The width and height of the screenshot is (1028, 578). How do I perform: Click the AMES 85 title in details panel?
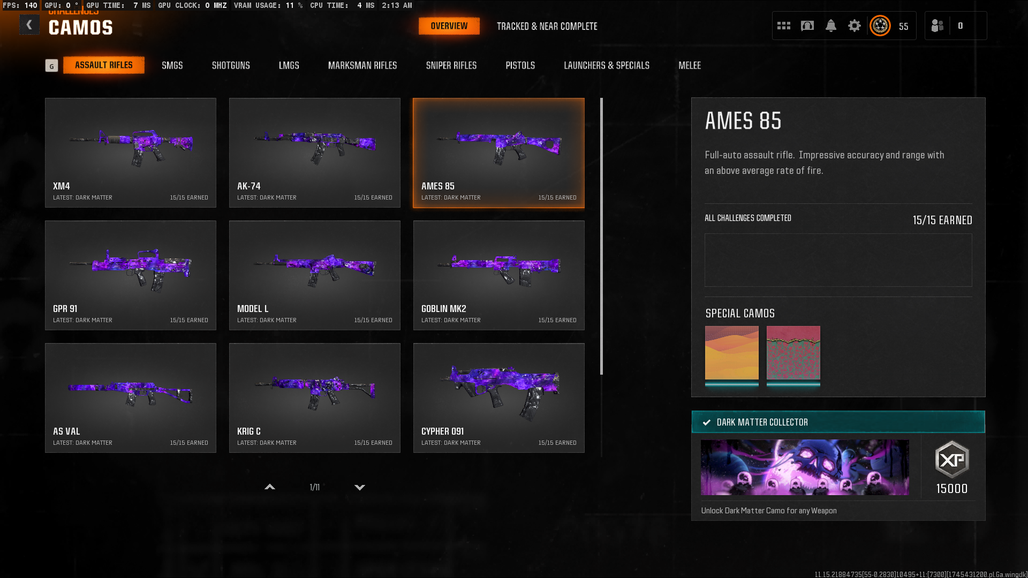[743, 121]
